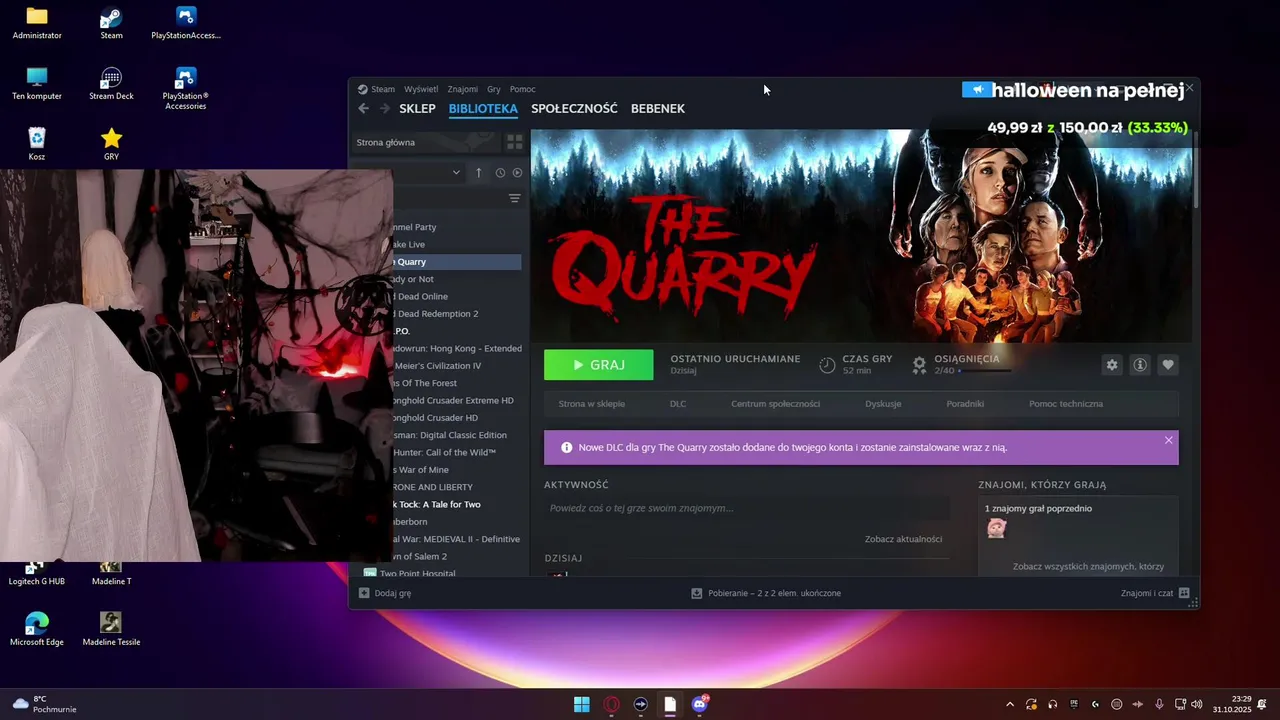The height and width of the screenshot is (720, 1280).
Task: Click the sort-order up arrow in library
Action: pos(478,172)
